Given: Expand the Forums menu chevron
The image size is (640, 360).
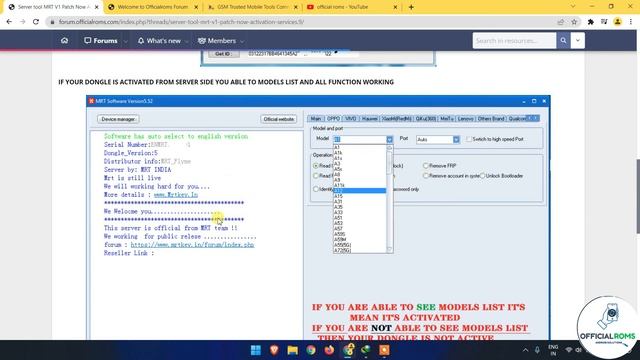Looking at the screenshot, I should tap(126, 41).
